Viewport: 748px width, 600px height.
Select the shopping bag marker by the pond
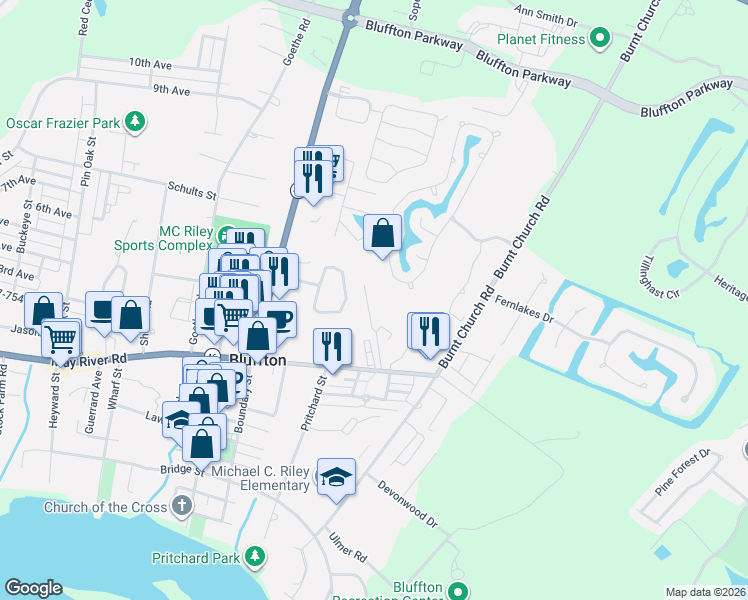pos(383,234)
